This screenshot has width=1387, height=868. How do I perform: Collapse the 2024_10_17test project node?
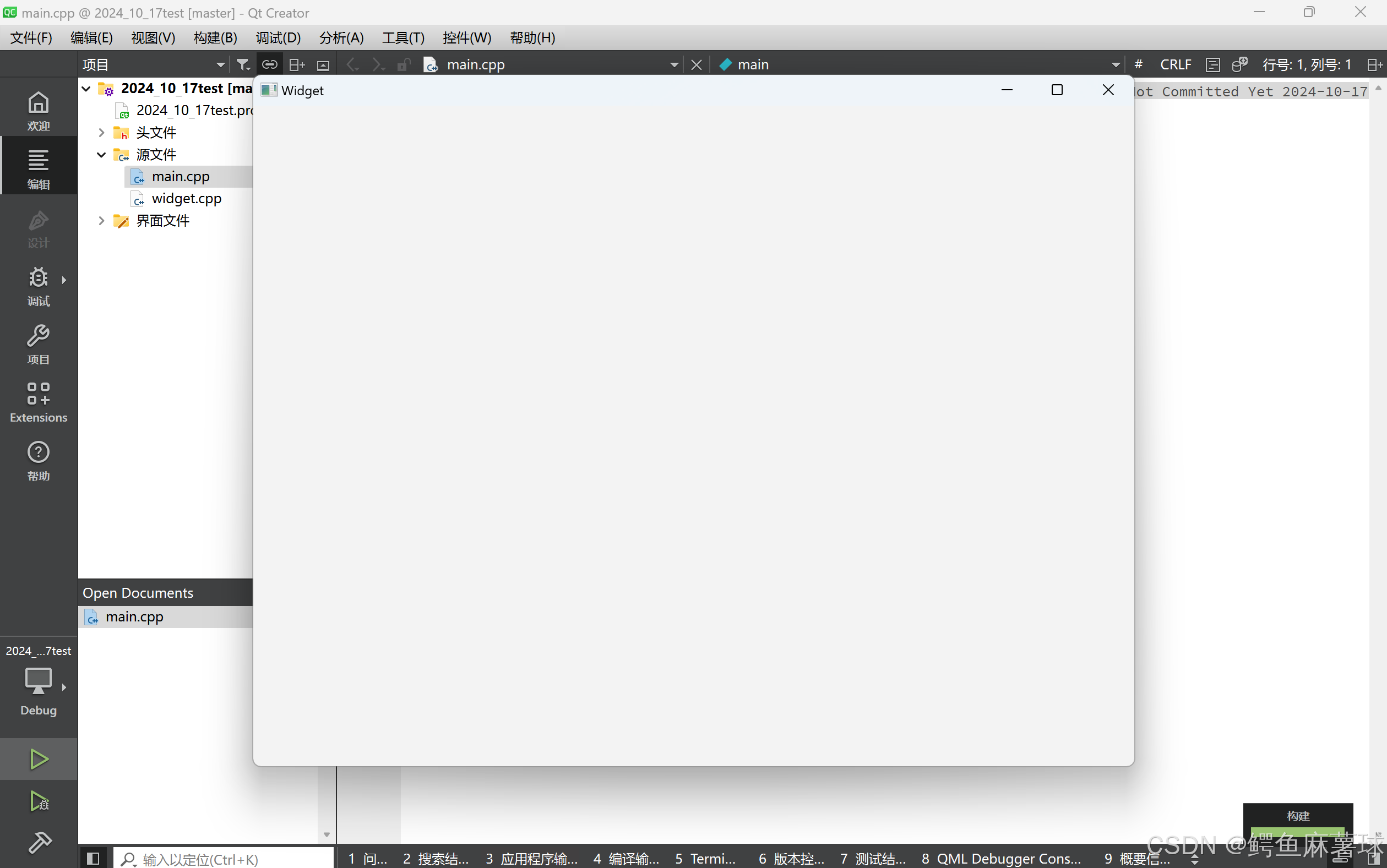(x=86, y=89)
